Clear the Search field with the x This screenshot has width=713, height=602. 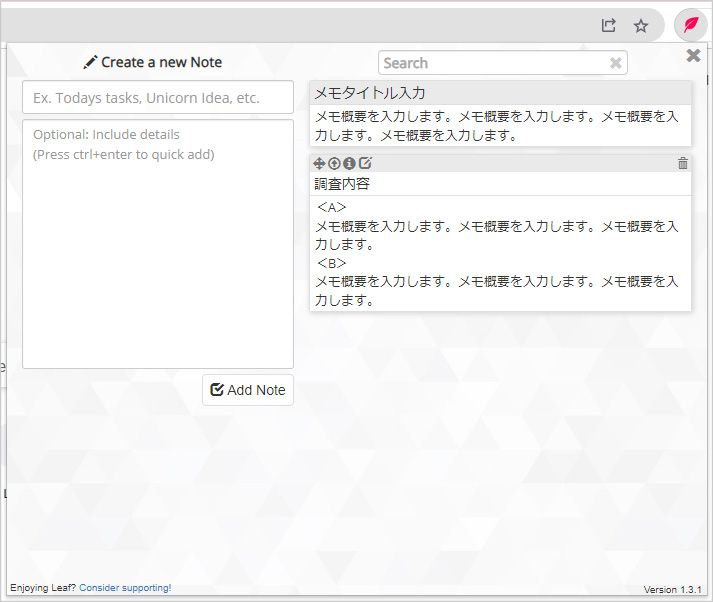pyautogui.click(x=616, y=63)
